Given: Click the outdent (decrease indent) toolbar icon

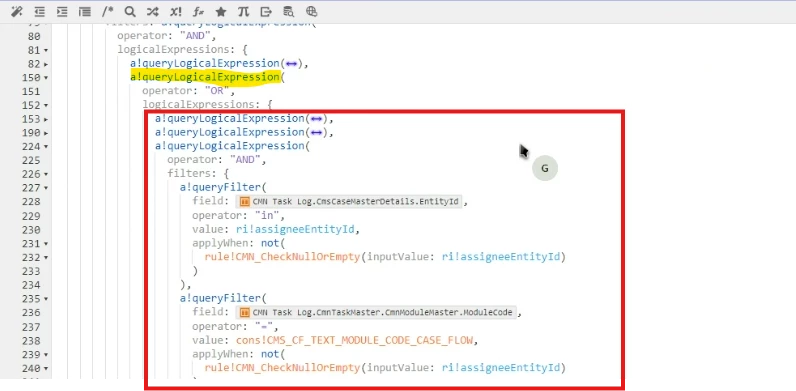Looking at the screenshot, I should pos(40,12).
